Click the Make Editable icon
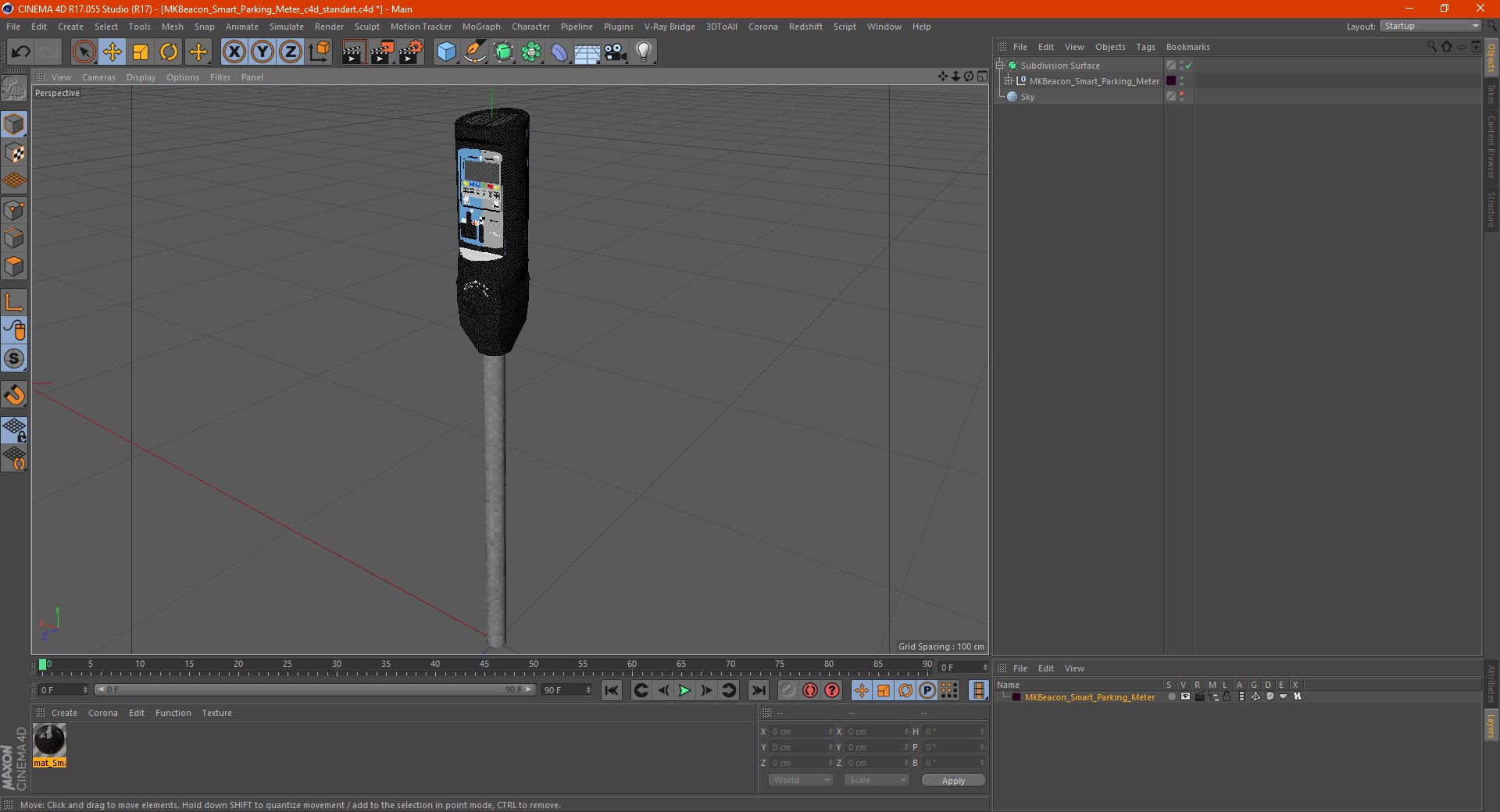The width and height of the screenshot is (1500, 812). 14,89
